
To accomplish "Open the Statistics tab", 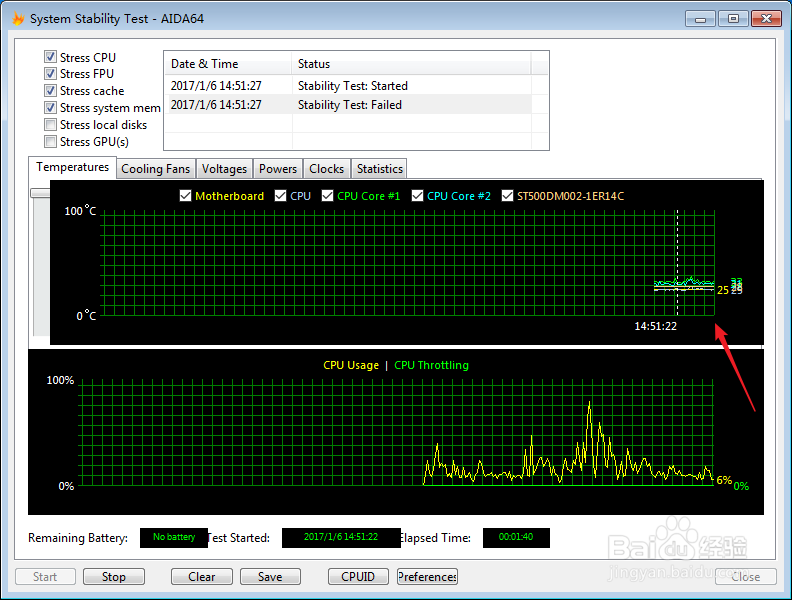I will tap(379, 169).
